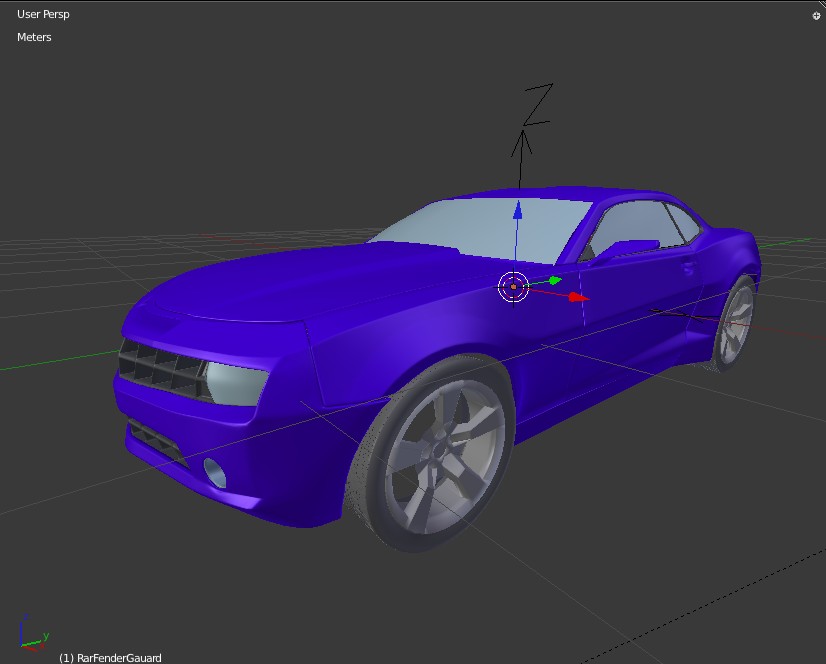This screenshot has width=826, height=664.
Task: Select the right headlight
Action: [x=236, y=385]
